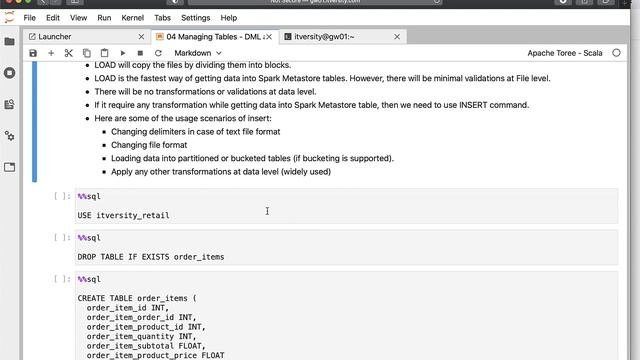Run the selected cell with play icon
This screenshot has width=640, height=360.
click(x=122, y=53)
